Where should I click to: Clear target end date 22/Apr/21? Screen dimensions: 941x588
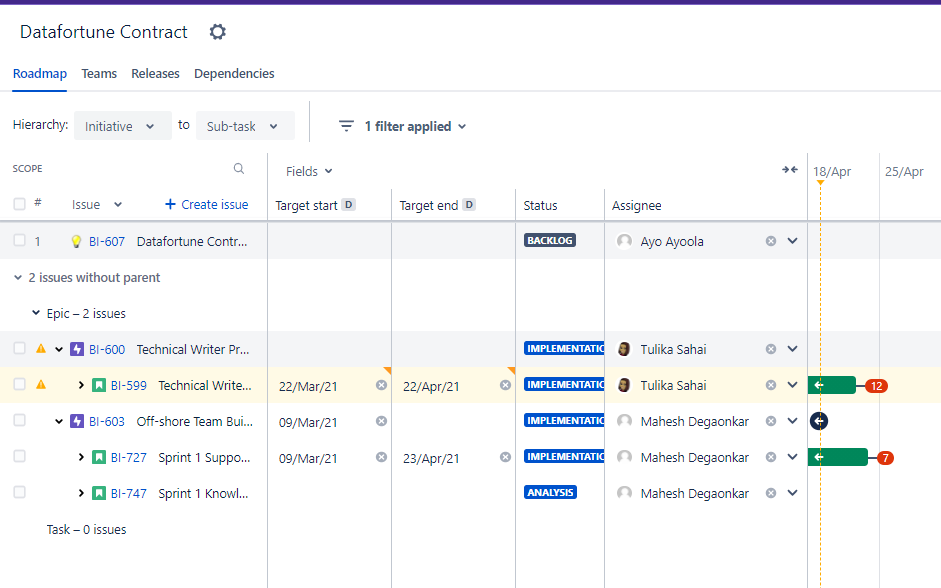coord(505,385)
